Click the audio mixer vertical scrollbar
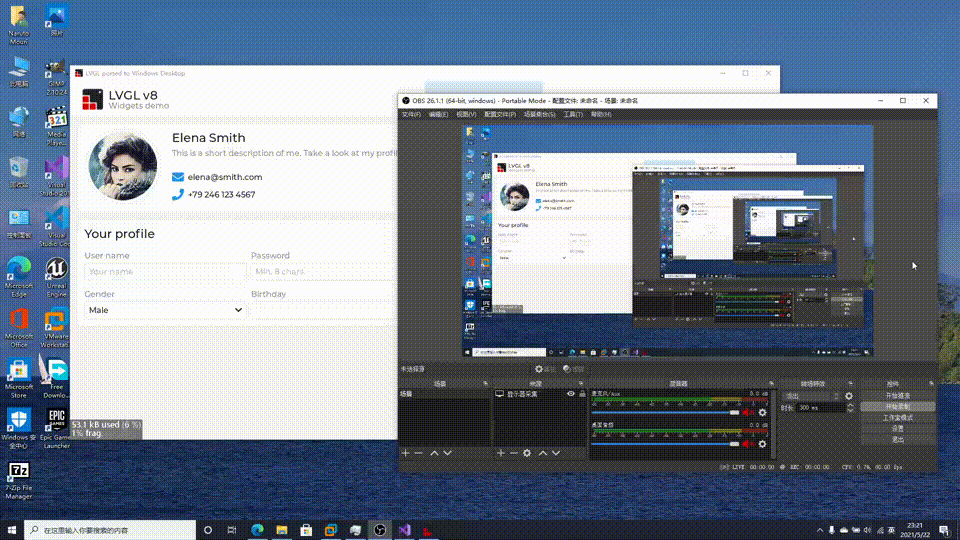Image resolution: width=960 pixels, height=540 pixels. [774, 424]
